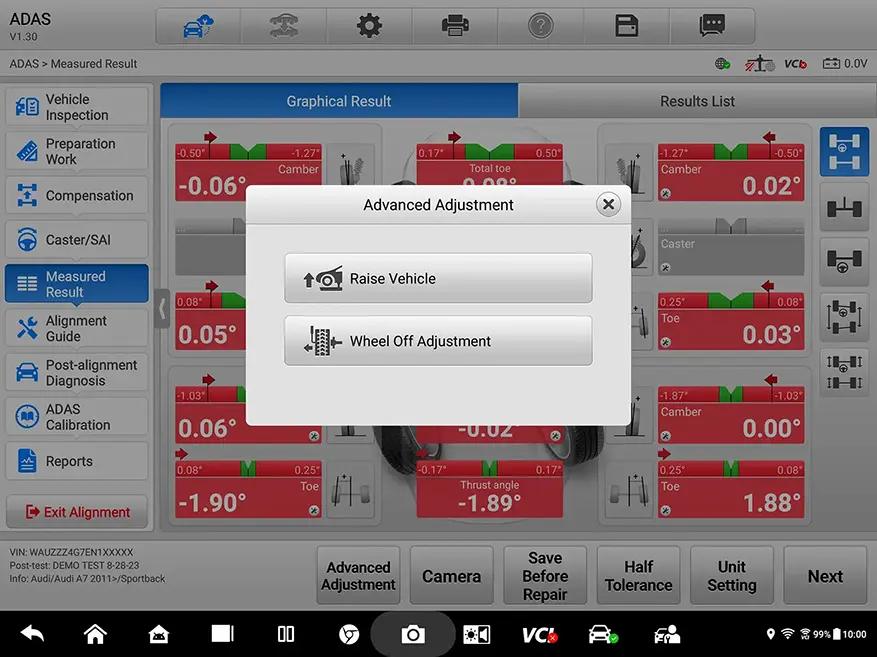Click the settings gear icon in top toolbar

pyautogui.click(x=370, y=26)
